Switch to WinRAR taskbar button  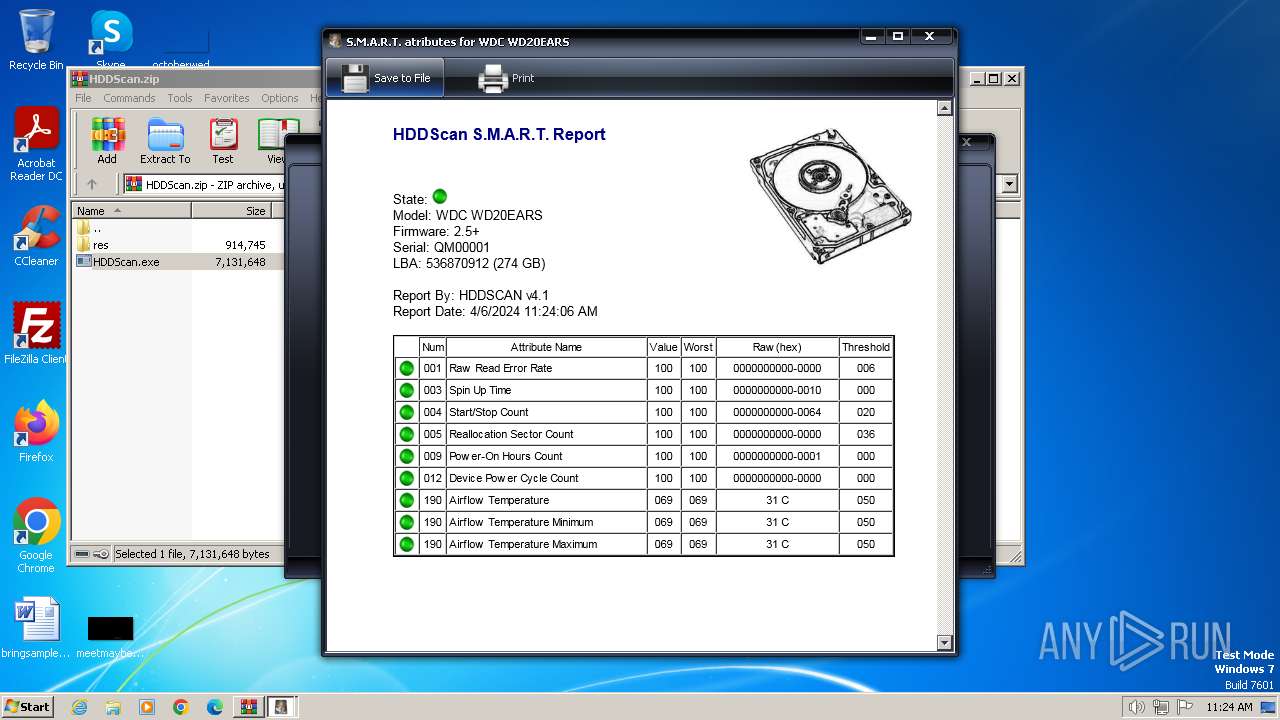click(x=248, y=707)
